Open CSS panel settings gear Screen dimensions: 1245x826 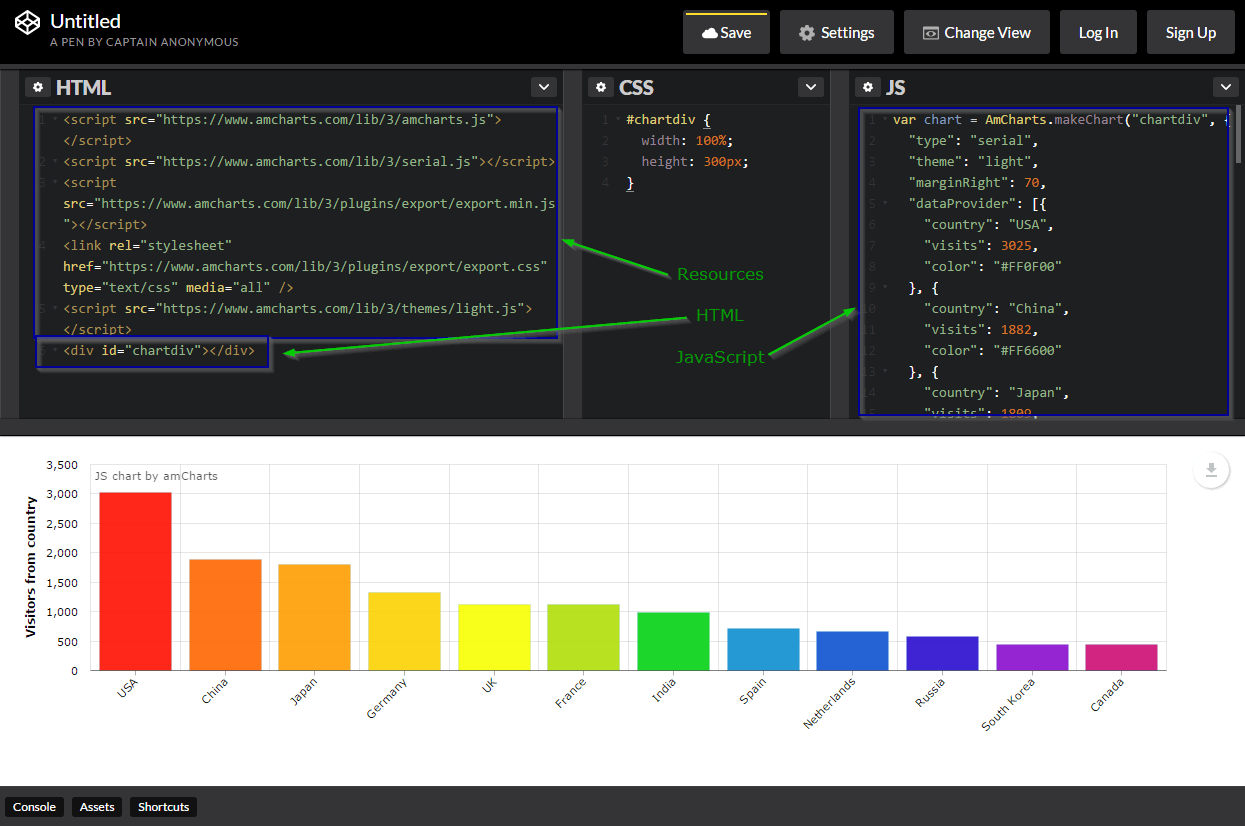(x=600, y=87)
